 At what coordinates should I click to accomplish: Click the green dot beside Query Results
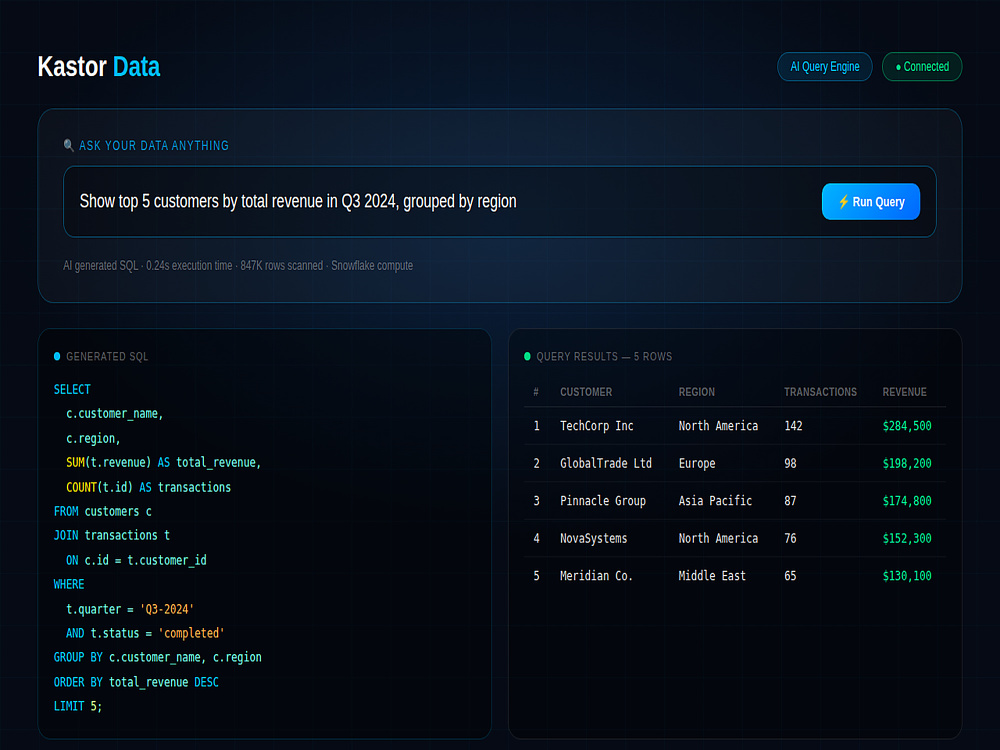point(527,356)
